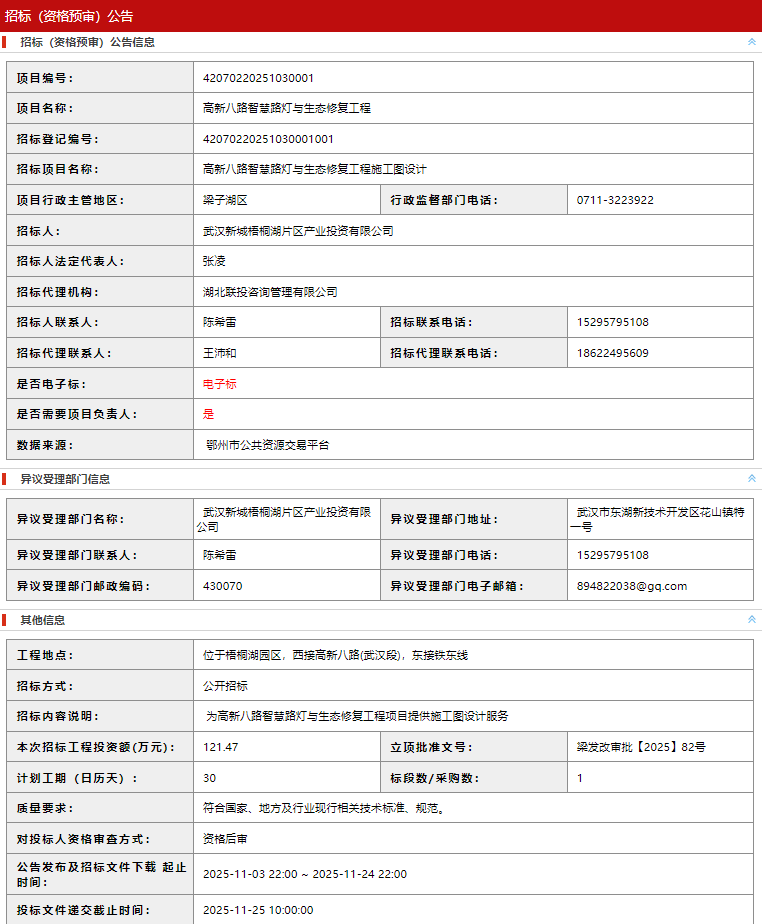Click the red 电子标 value
This screenshot has height=924, width=762.
tap(219, 384)
